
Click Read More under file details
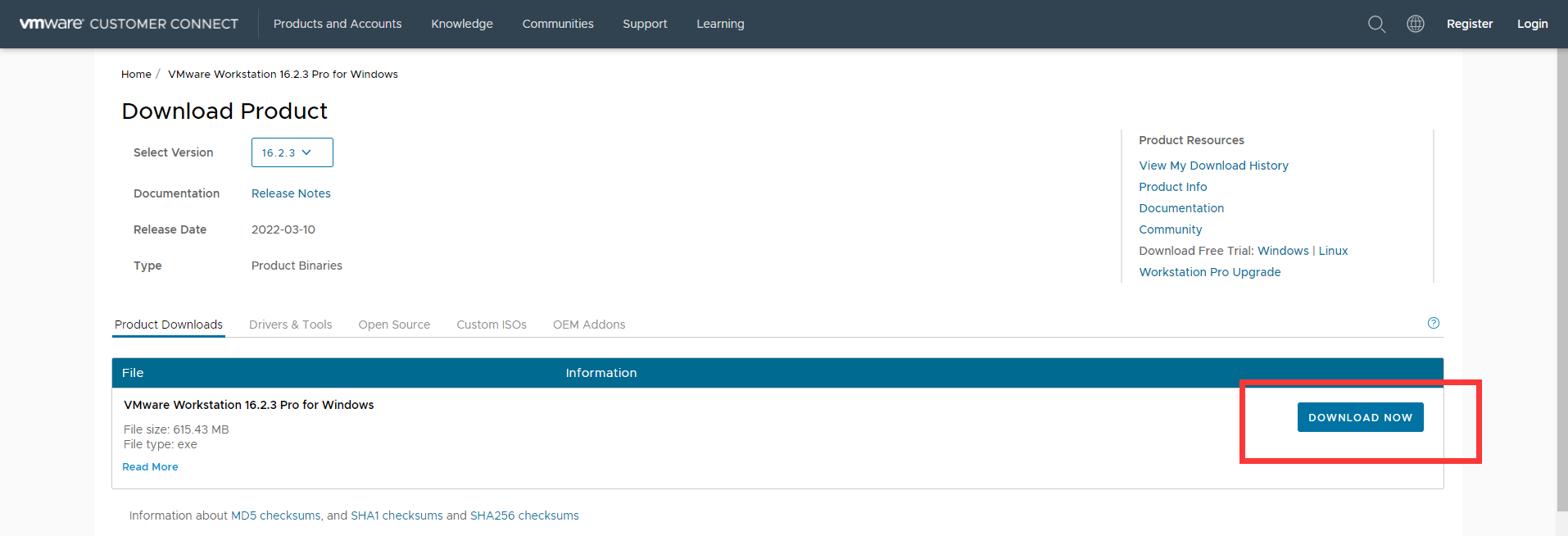150,467
